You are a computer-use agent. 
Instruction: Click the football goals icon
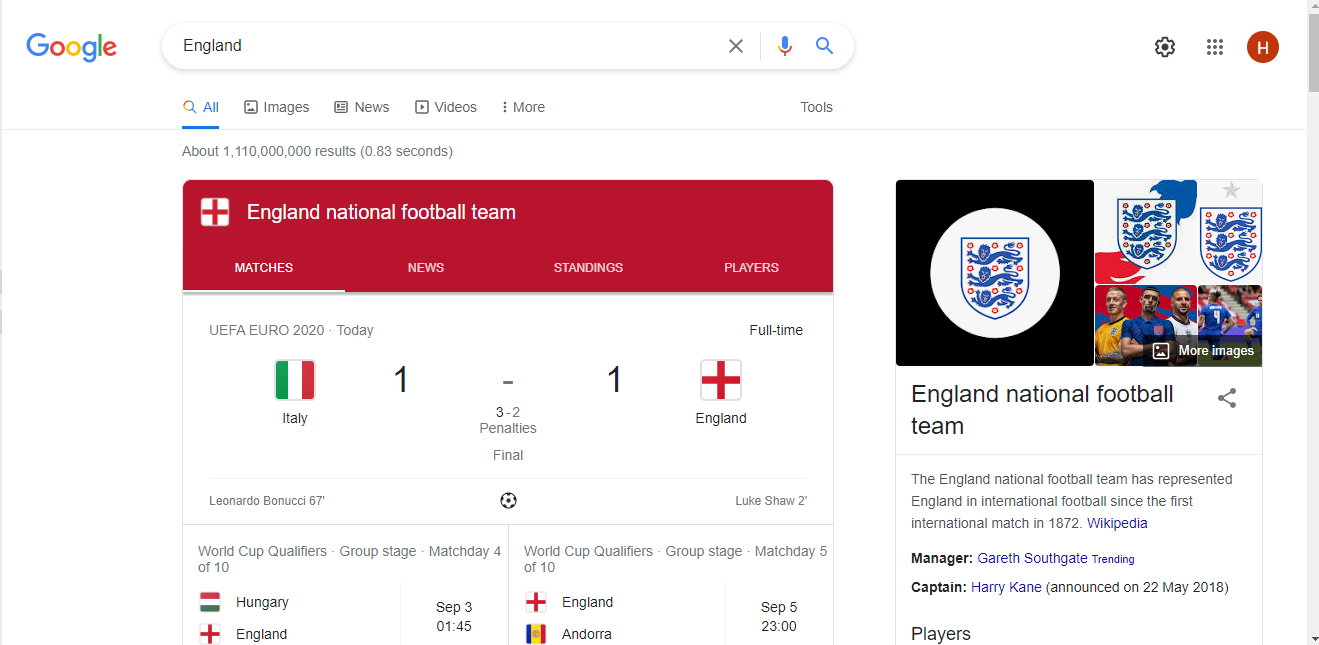[508, 500]
